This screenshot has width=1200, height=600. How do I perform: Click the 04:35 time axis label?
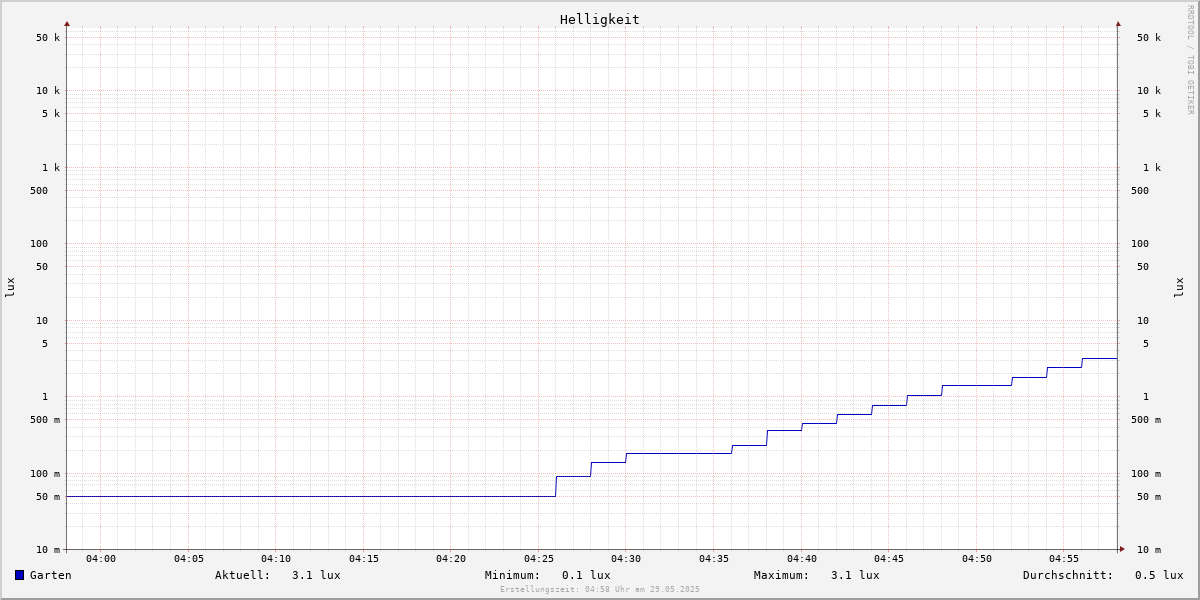click(714, 559)
